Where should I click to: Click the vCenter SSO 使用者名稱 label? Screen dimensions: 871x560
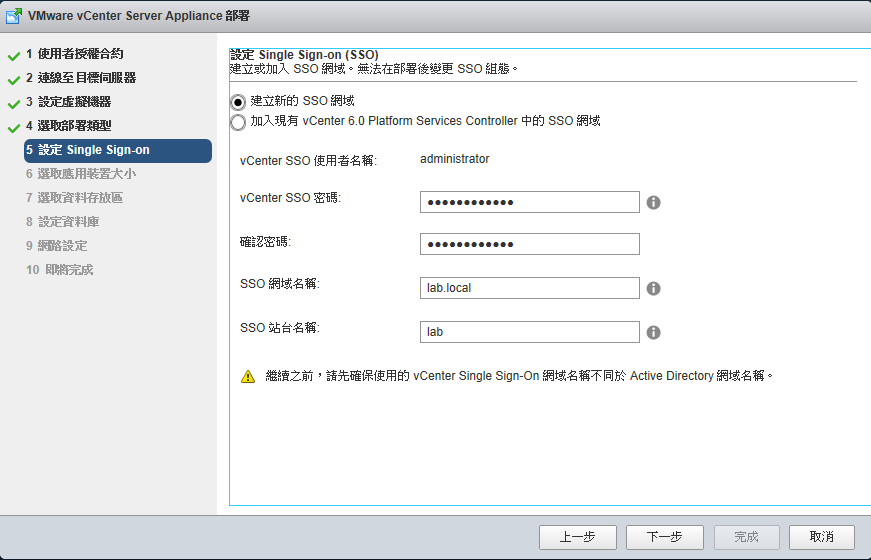click(308, 161)
